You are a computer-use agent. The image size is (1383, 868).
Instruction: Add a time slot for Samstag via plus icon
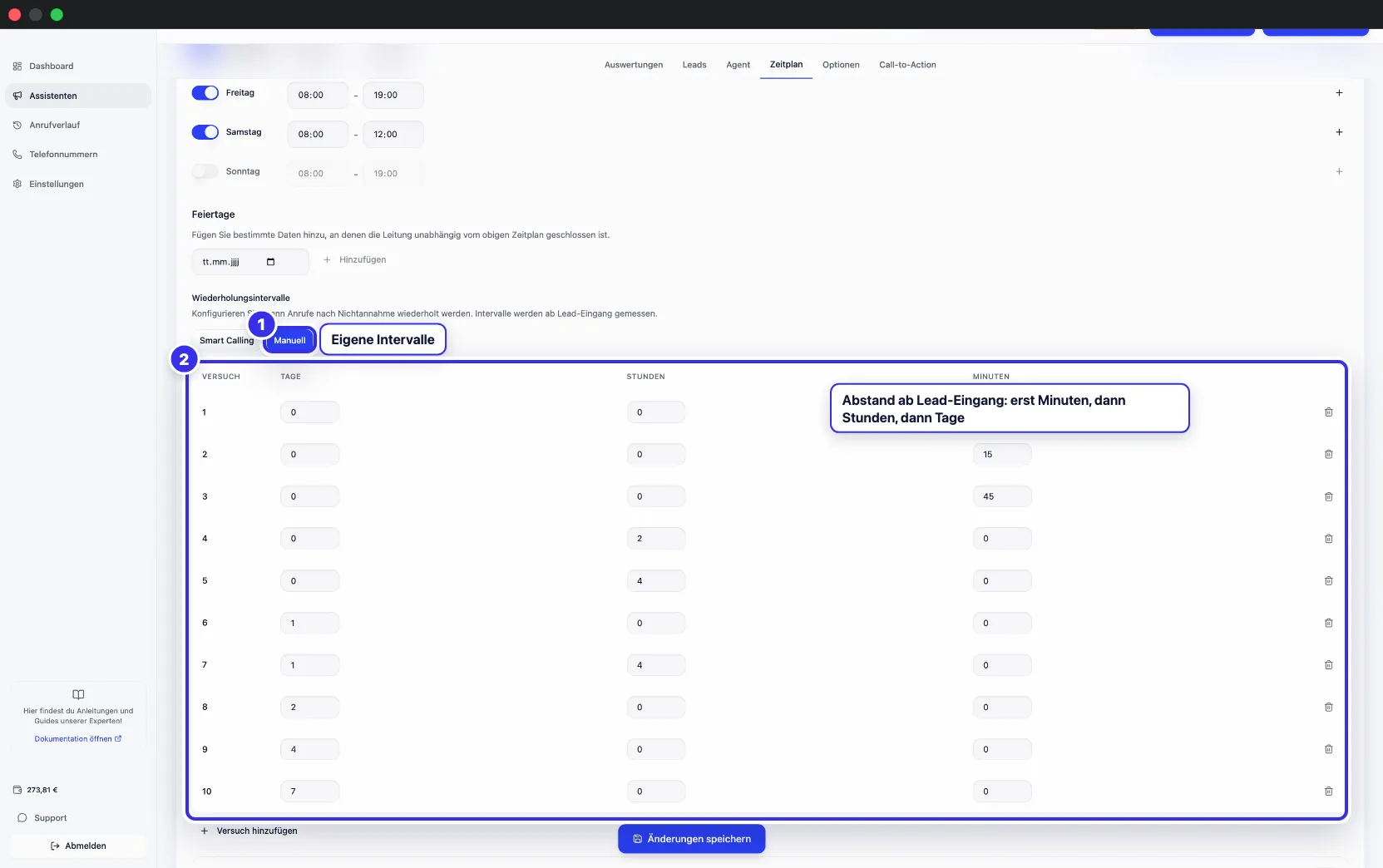pos(1339,132)
